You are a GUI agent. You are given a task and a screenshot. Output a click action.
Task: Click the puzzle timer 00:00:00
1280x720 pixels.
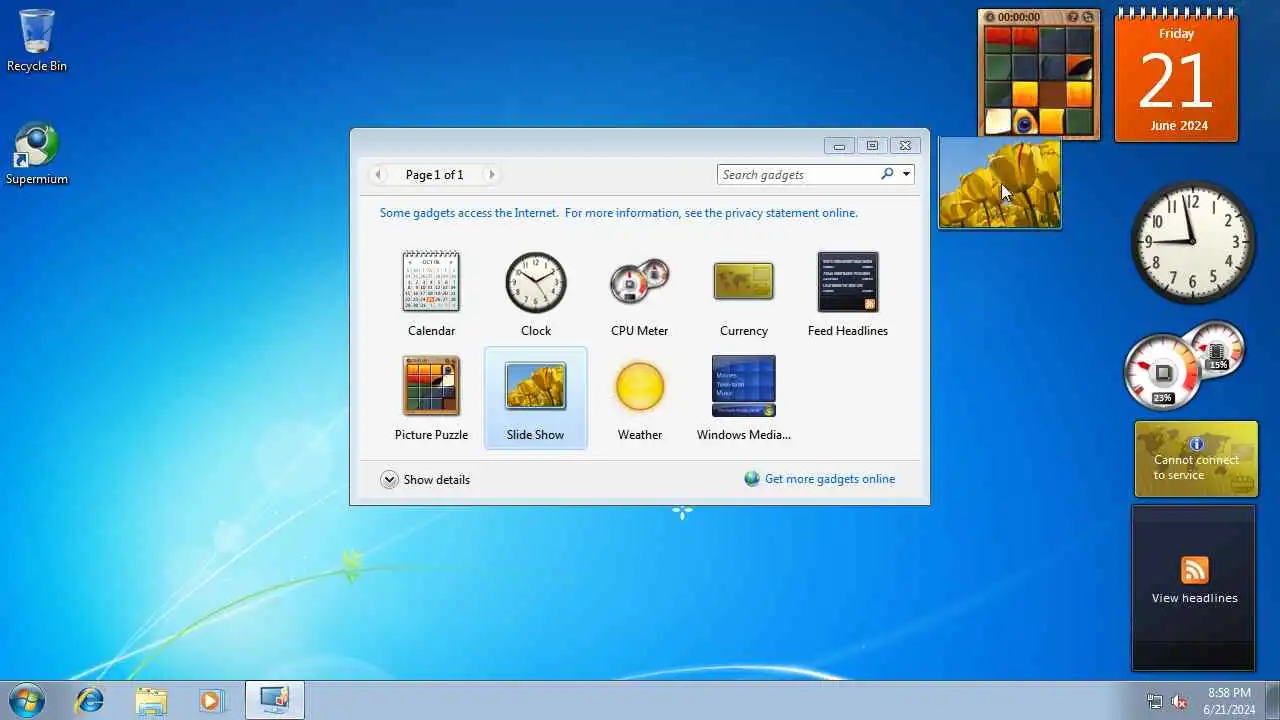coord(1018,17)
